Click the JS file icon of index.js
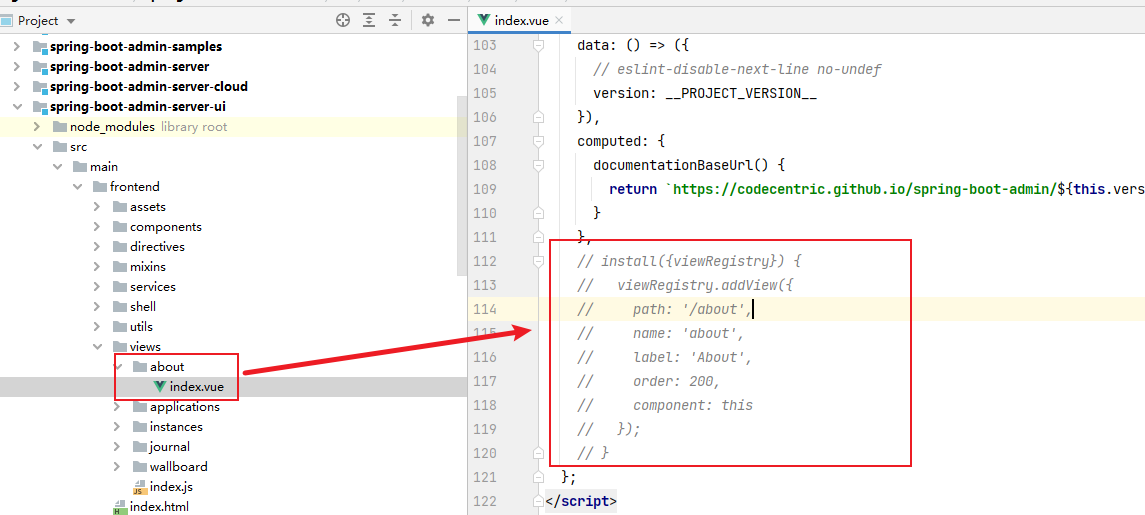 pos(139,487)
